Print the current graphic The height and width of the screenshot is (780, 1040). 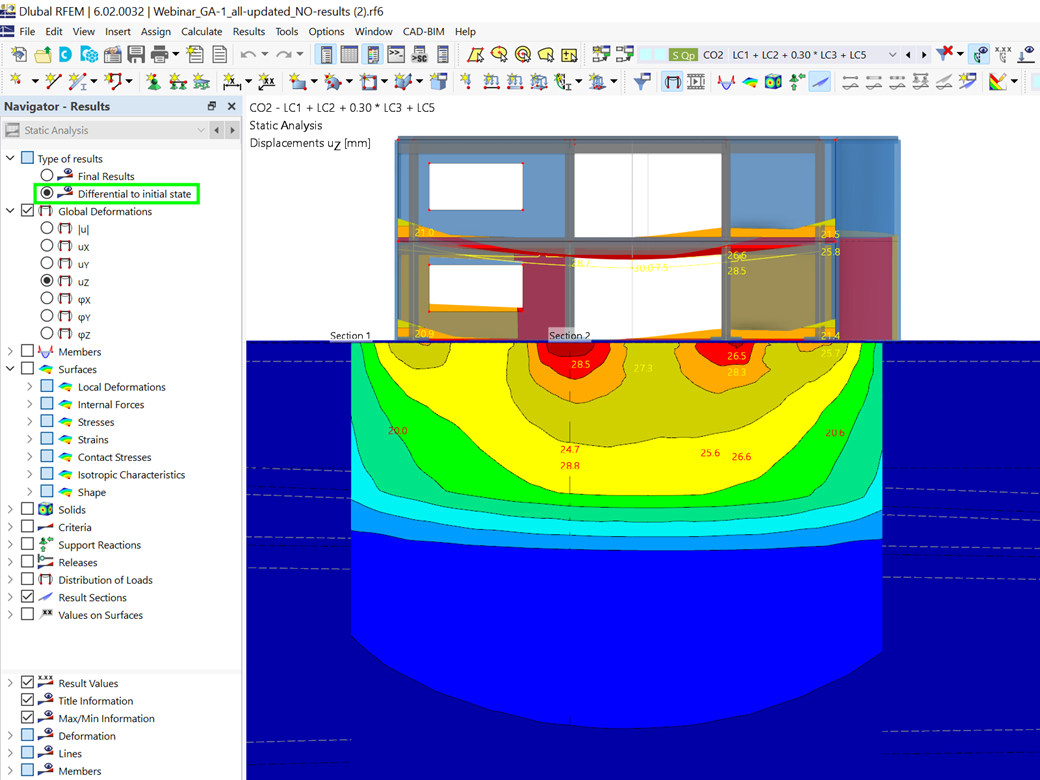(x=159, y=54)
